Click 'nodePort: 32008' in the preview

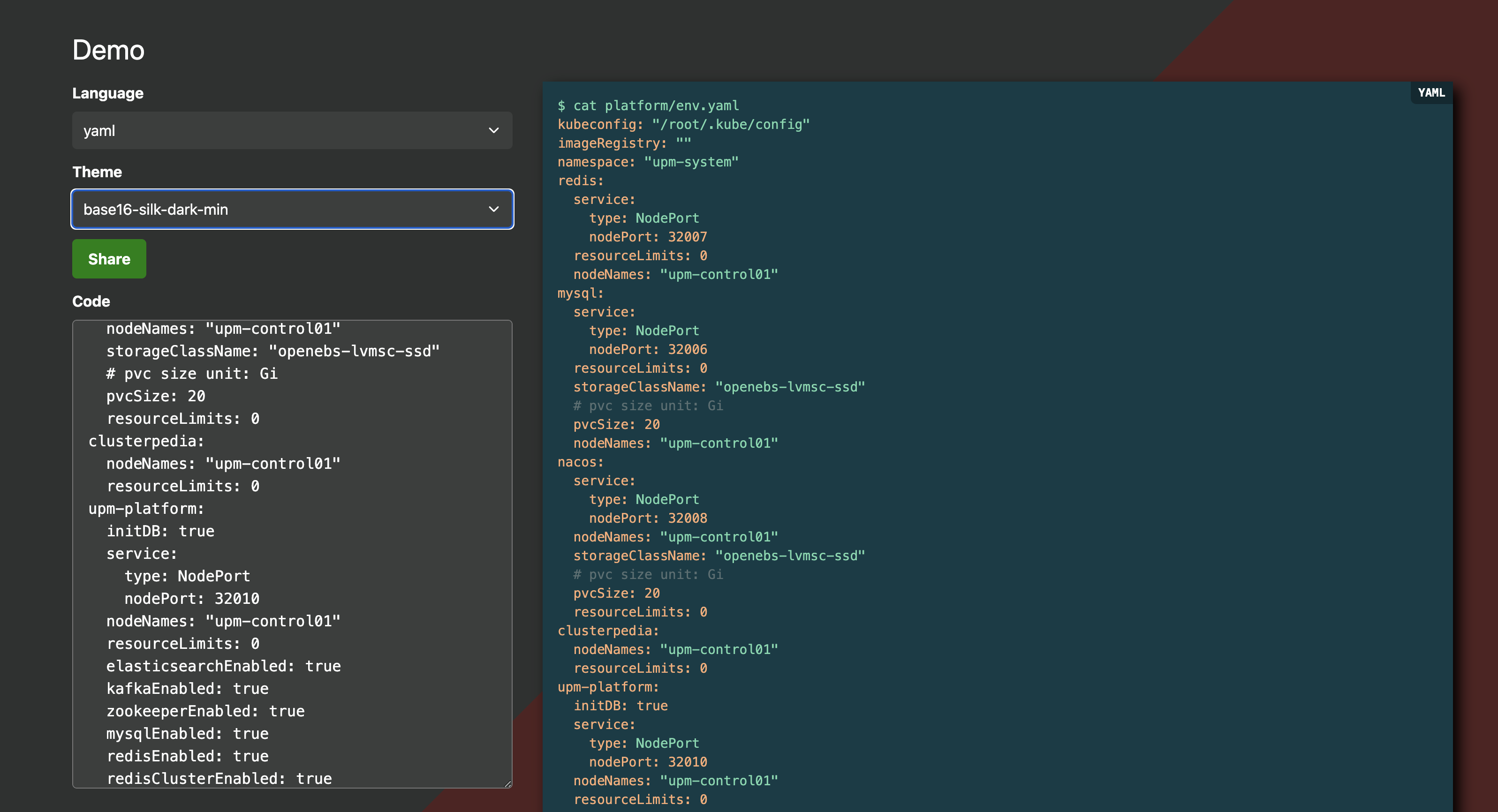click(648, 519)
